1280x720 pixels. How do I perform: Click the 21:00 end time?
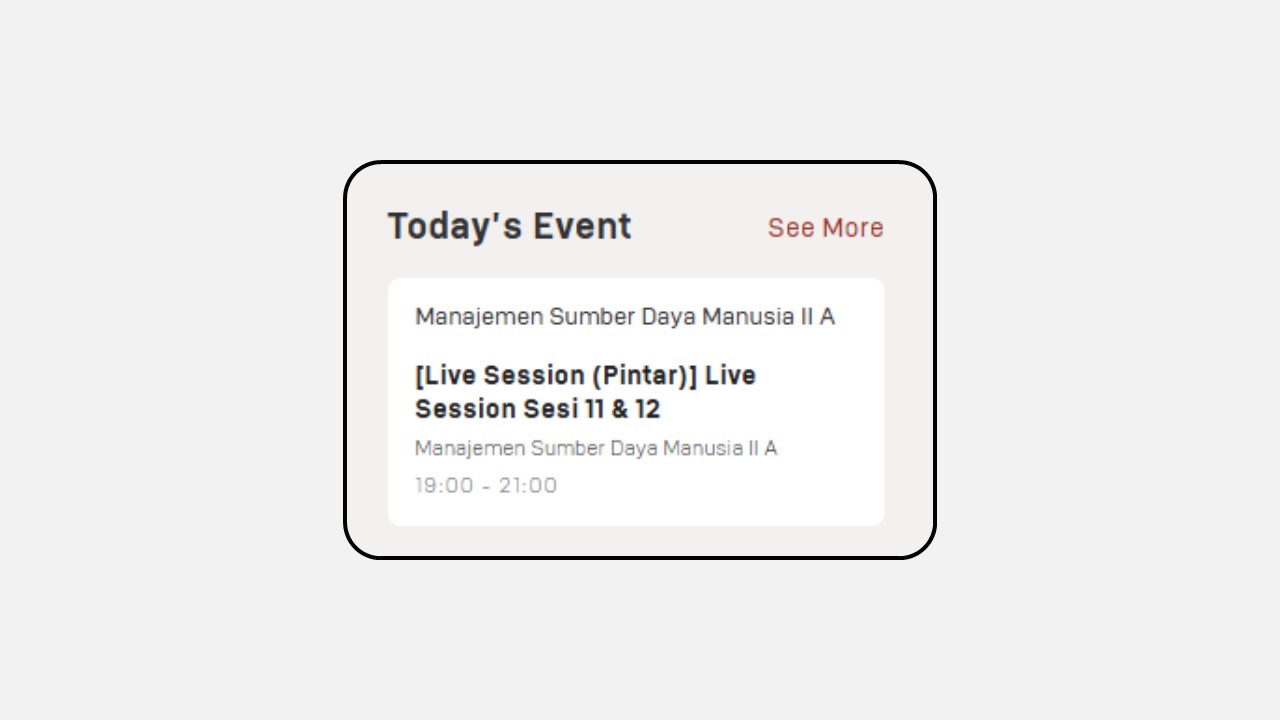528,486
